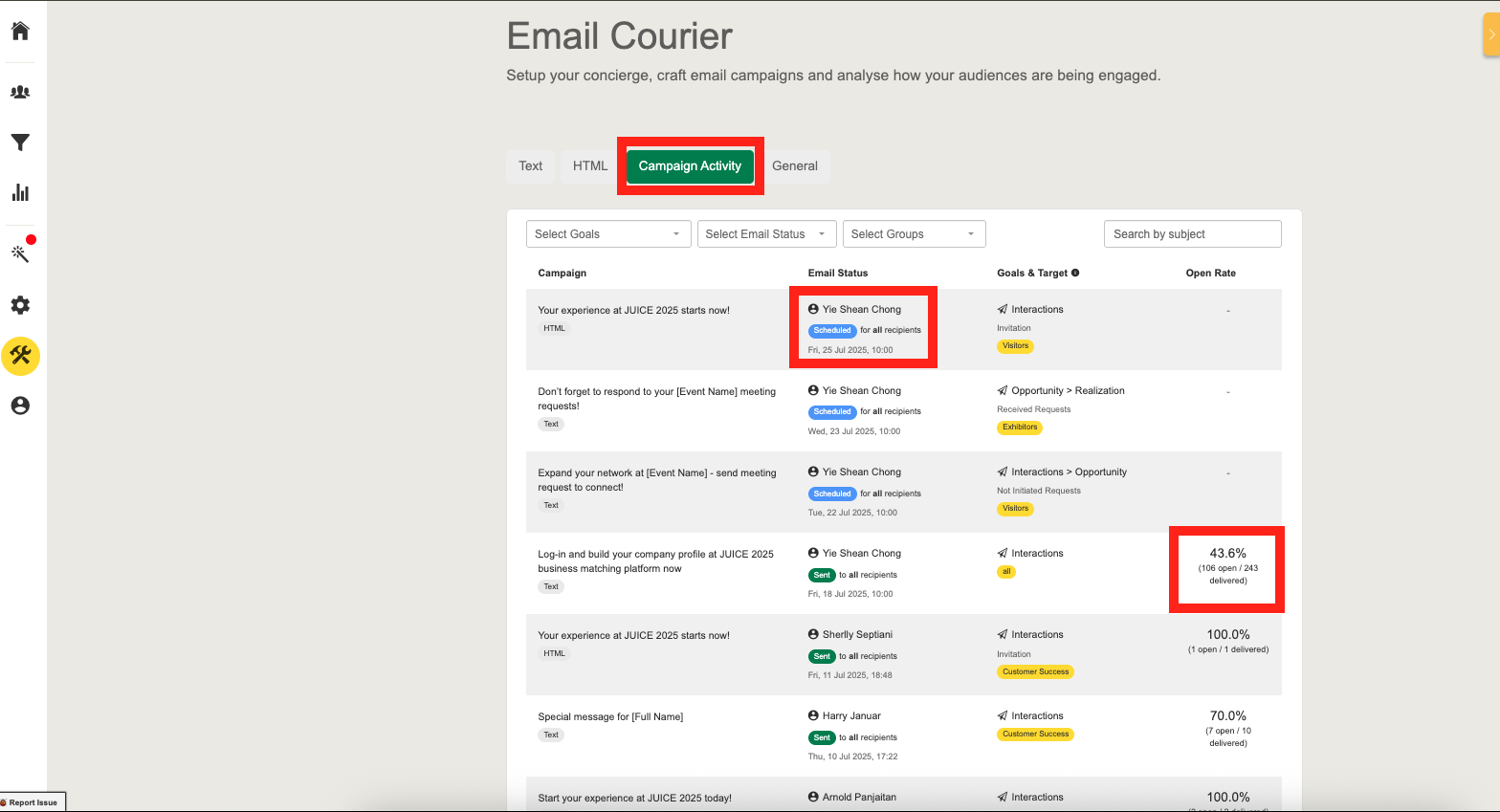Image resolution: width=1500 pixels, height=812 pixels.
Task: Click the yellow 'all' group tag
Action: click(x=1006, y=572)
